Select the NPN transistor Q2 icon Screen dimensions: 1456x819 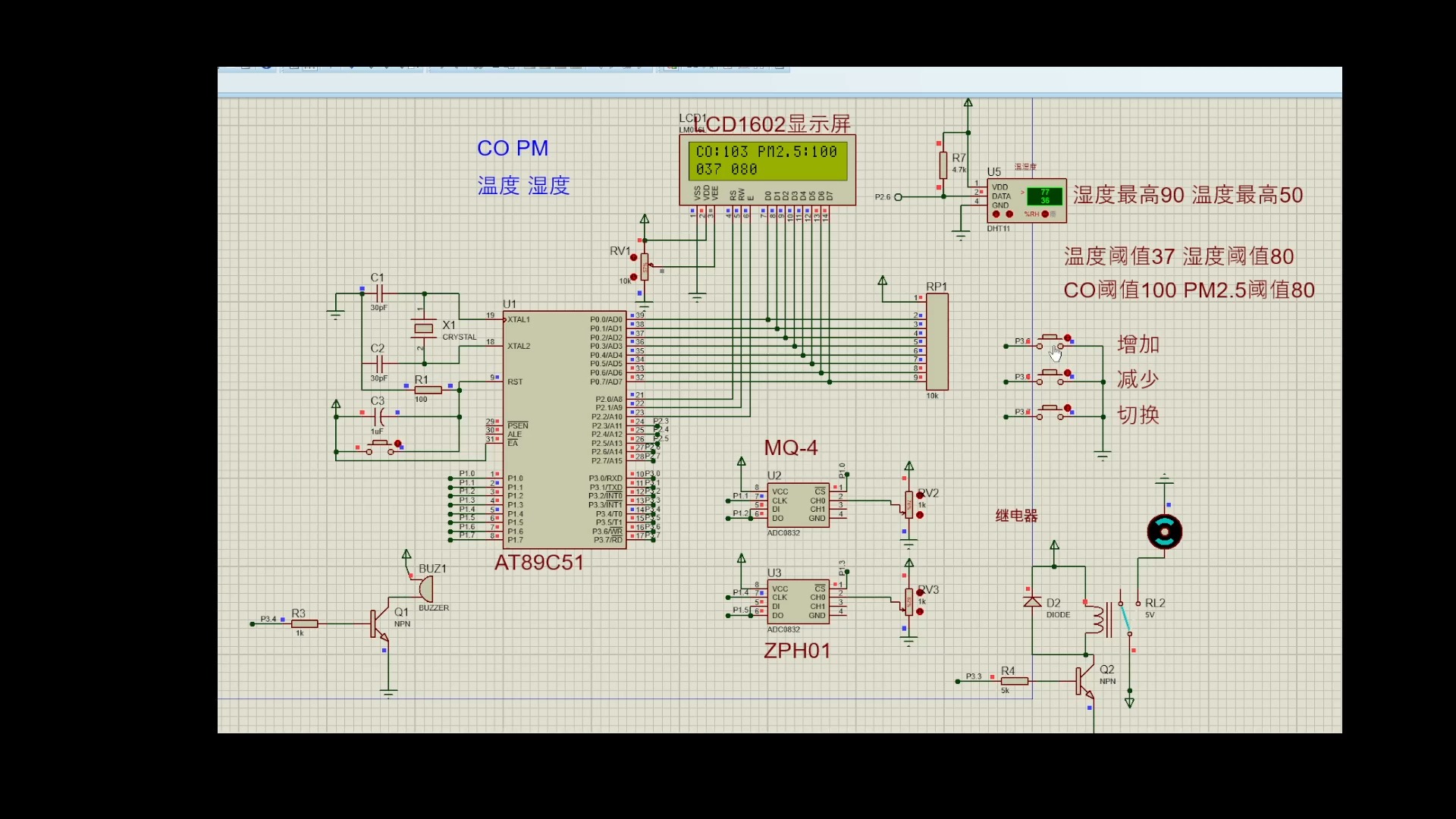pyautogui.click(x=1083, y=676)
